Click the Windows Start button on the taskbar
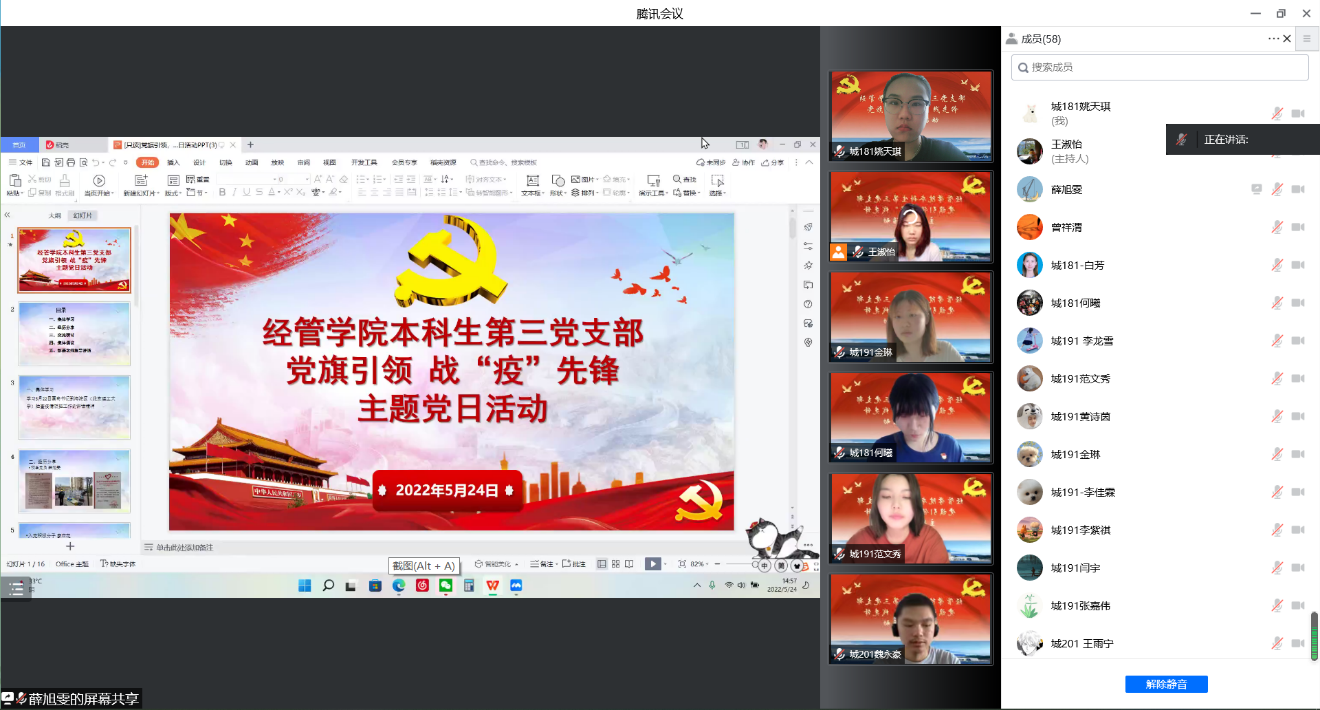 tap(304, 585)
